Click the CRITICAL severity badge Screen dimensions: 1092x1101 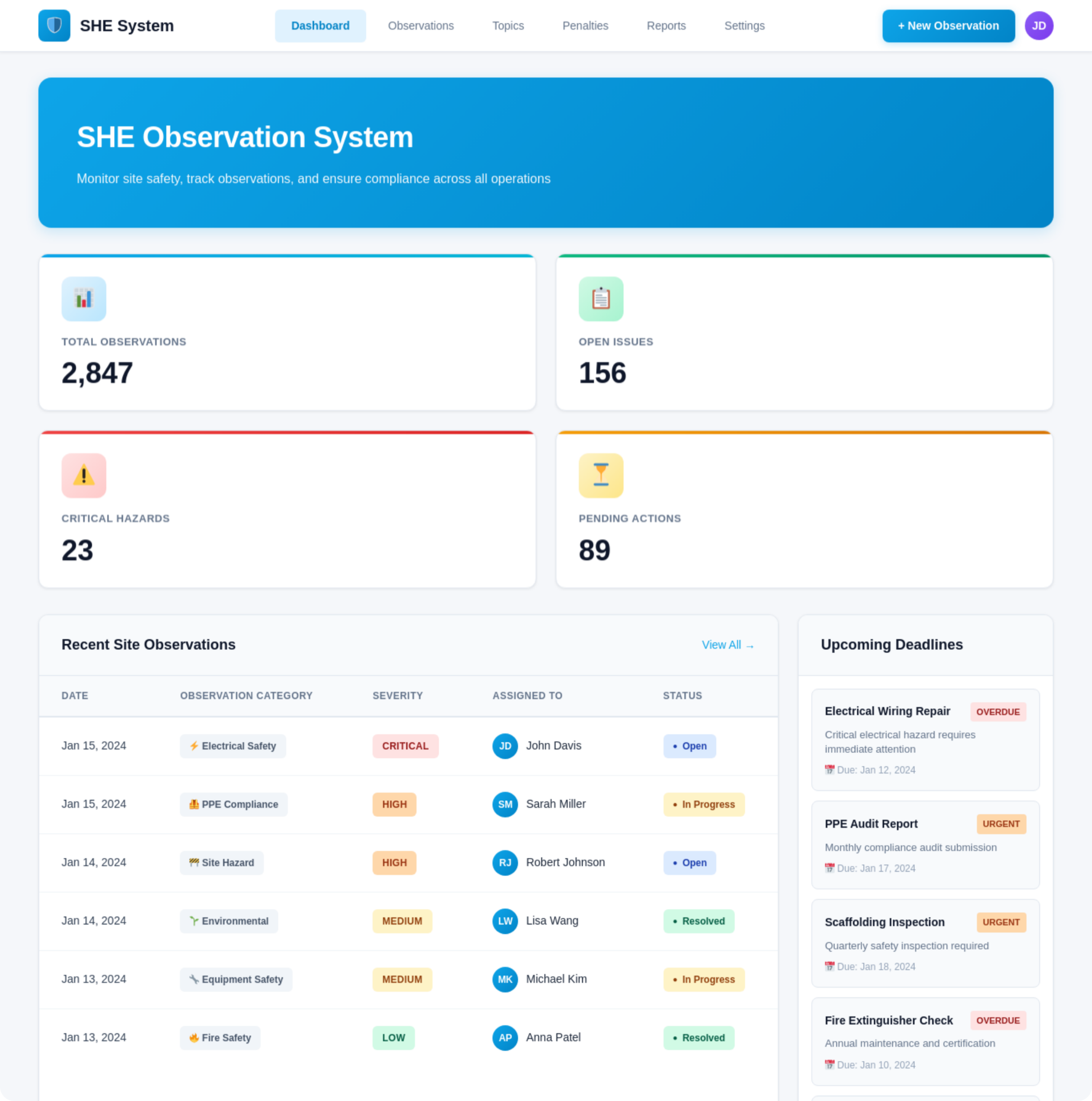pyautogui.click(x=405, y=746)
